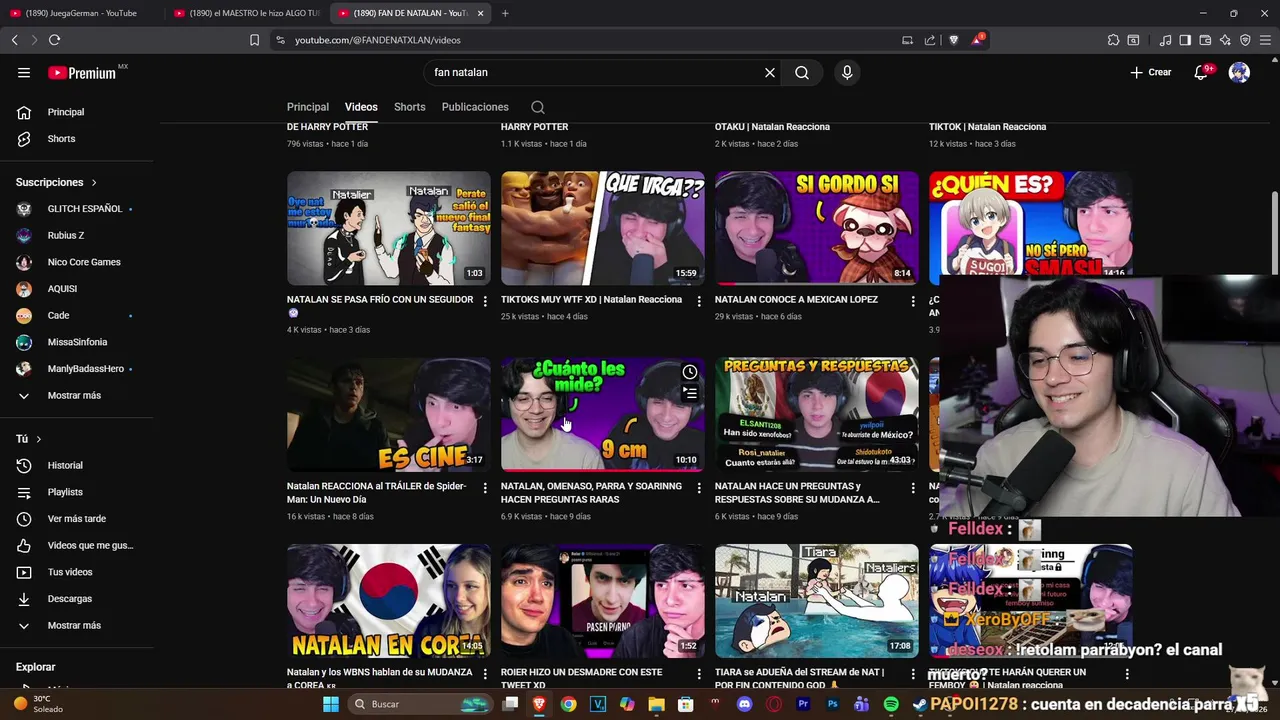Open Principal home in sidebar
The height and width of the screenshot is (720, 1280).
(76, 112)
